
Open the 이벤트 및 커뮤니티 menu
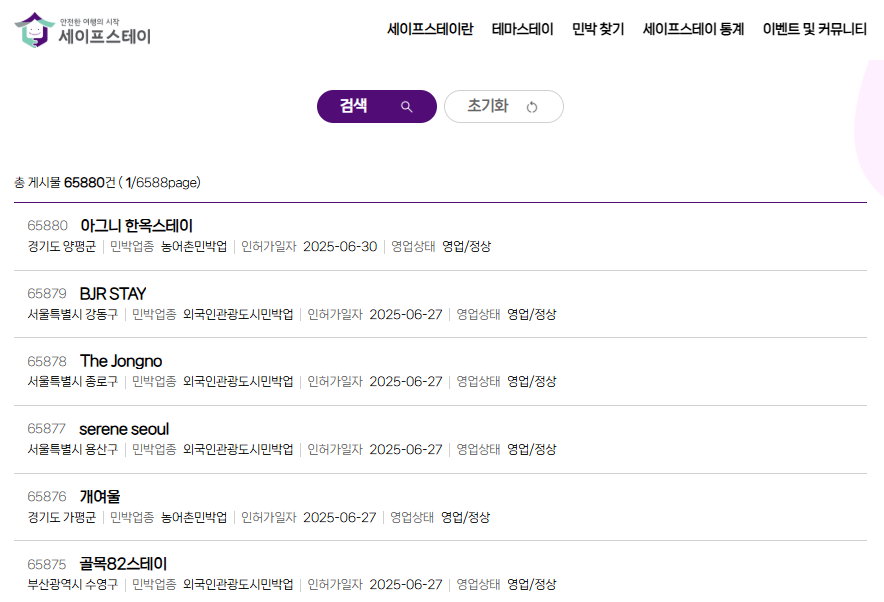(815, 29)
